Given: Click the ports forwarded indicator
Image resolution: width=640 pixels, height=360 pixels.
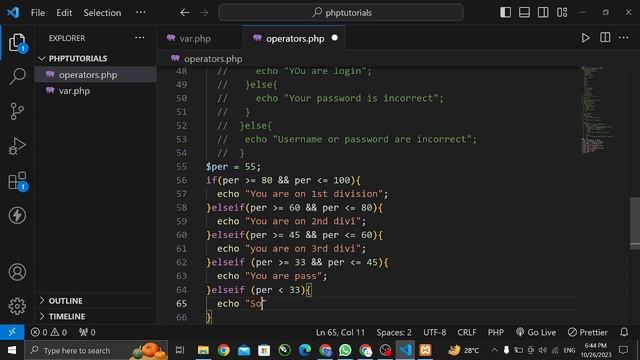Looking at the screenshot, I should [x=87, y=332].
